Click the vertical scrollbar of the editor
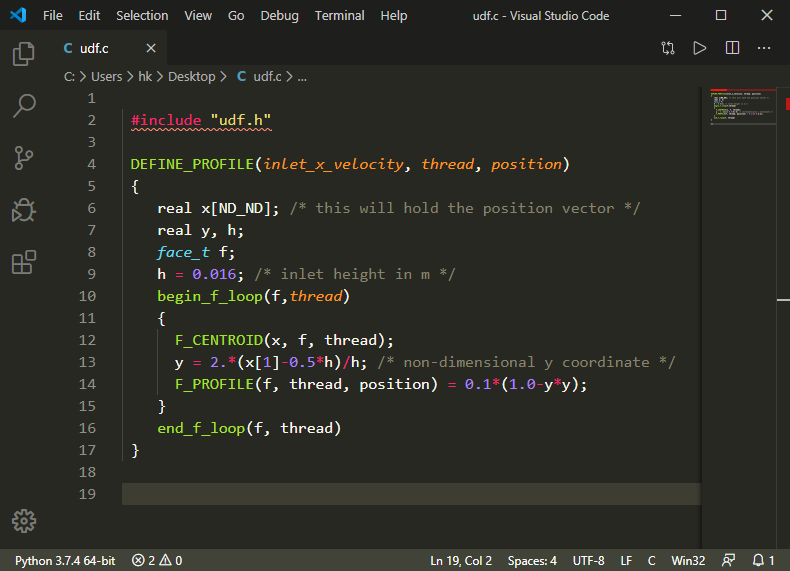 click(x=783, y=318)
